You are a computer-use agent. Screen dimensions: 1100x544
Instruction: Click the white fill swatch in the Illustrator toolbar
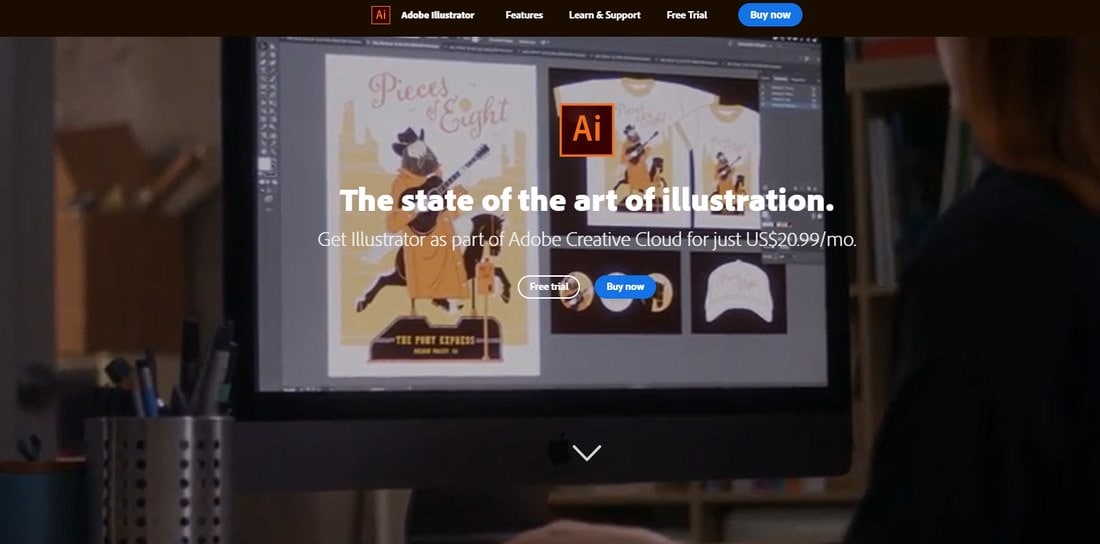265,164
